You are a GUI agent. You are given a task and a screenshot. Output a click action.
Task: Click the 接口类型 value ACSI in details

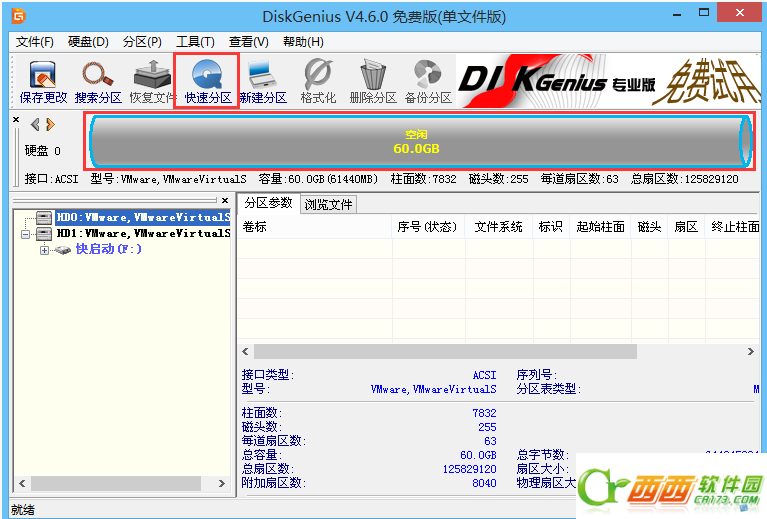(x=484, y=375)
